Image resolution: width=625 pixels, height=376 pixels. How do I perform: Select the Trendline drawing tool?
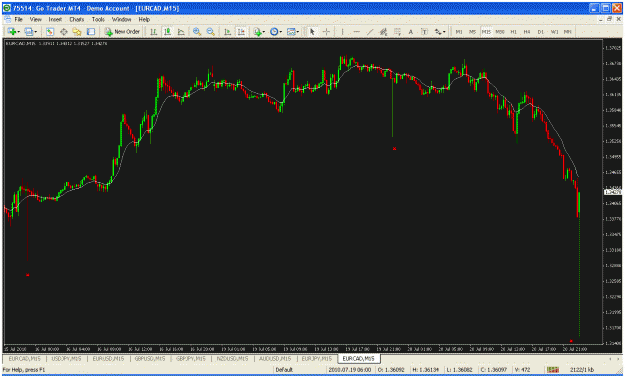tap(370, 31)
